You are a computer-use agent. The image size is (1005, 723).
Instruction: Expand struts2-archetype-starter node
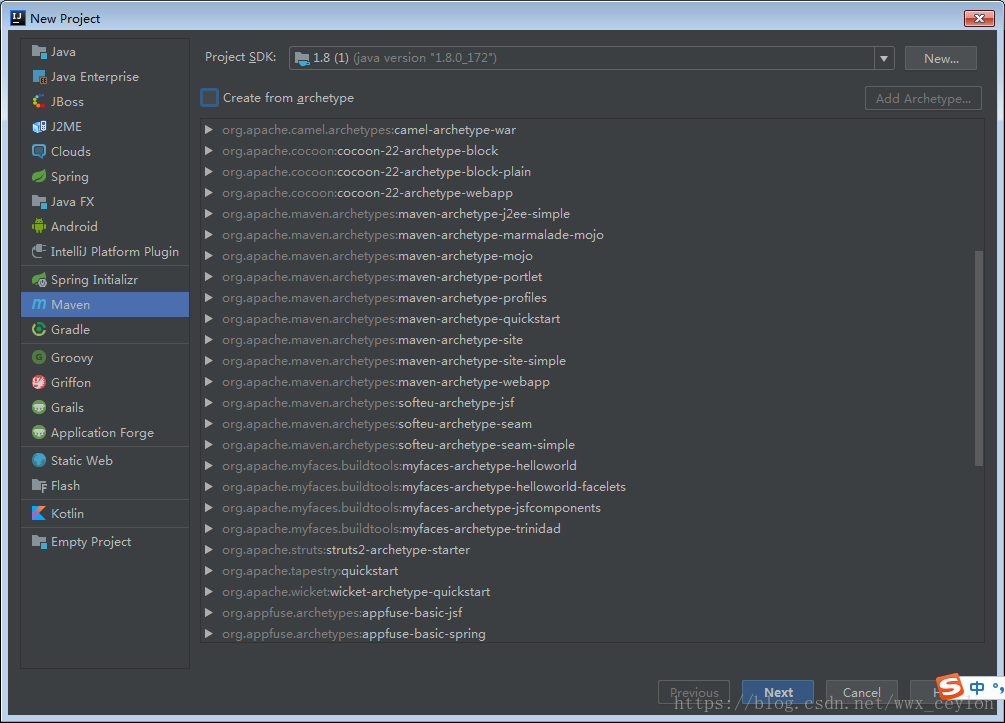(209, 550)
